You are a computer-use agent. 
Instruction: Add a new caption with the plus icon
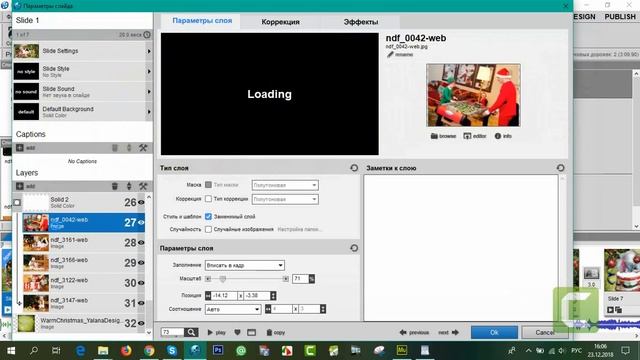click(x=20, y=148)
